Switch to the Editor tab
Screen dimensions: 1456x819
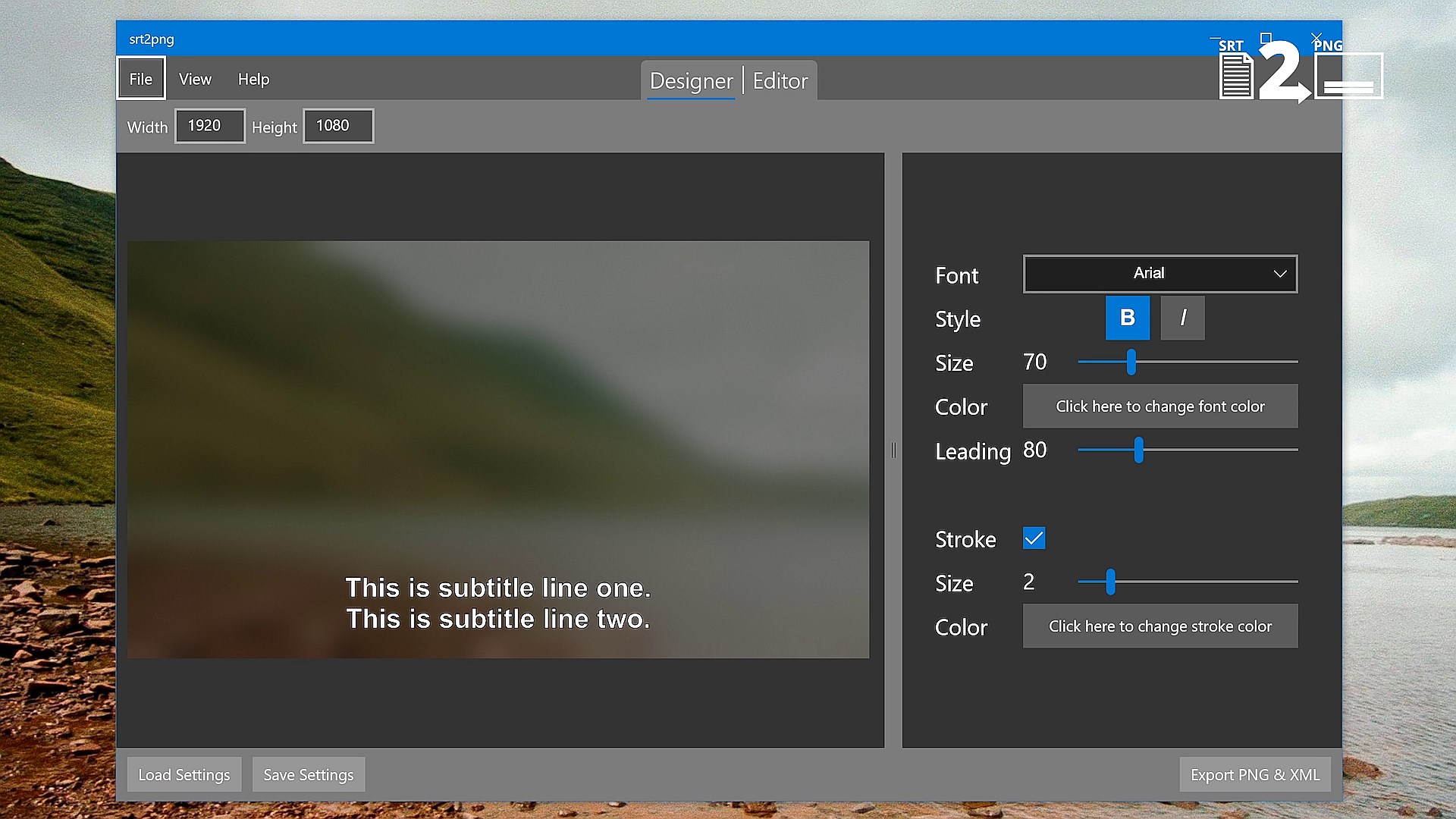[x=780, y=81]
